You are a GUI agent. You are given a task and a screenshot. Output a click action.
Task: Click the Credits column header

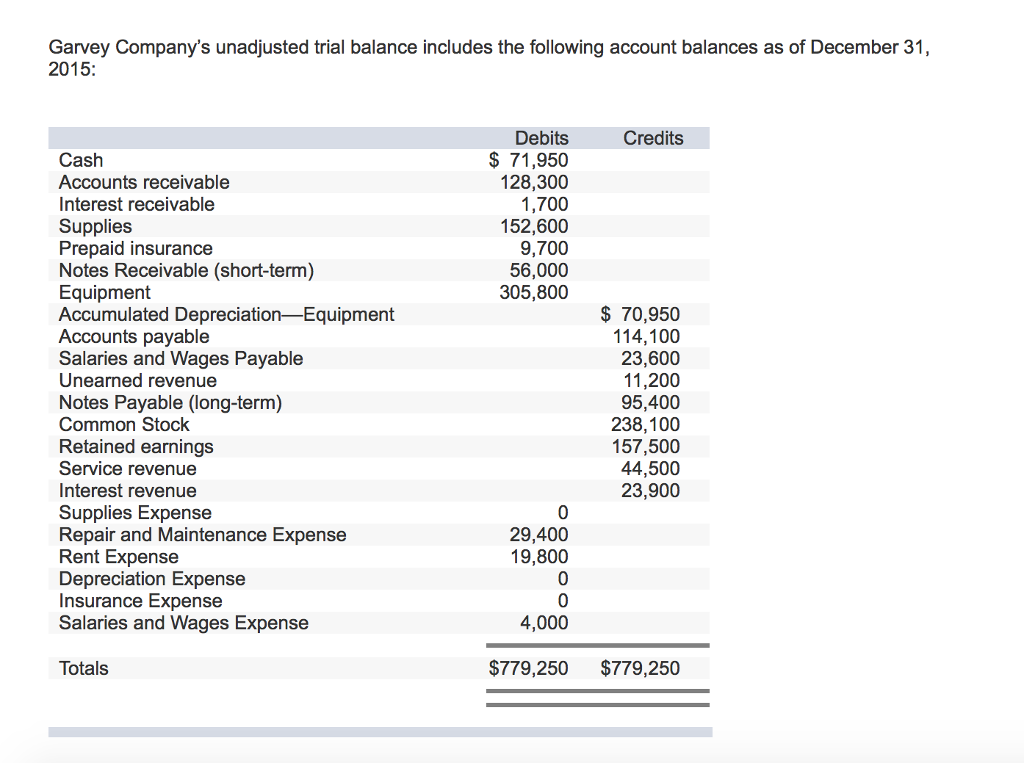pyautogui.click(x=653, y=138)
